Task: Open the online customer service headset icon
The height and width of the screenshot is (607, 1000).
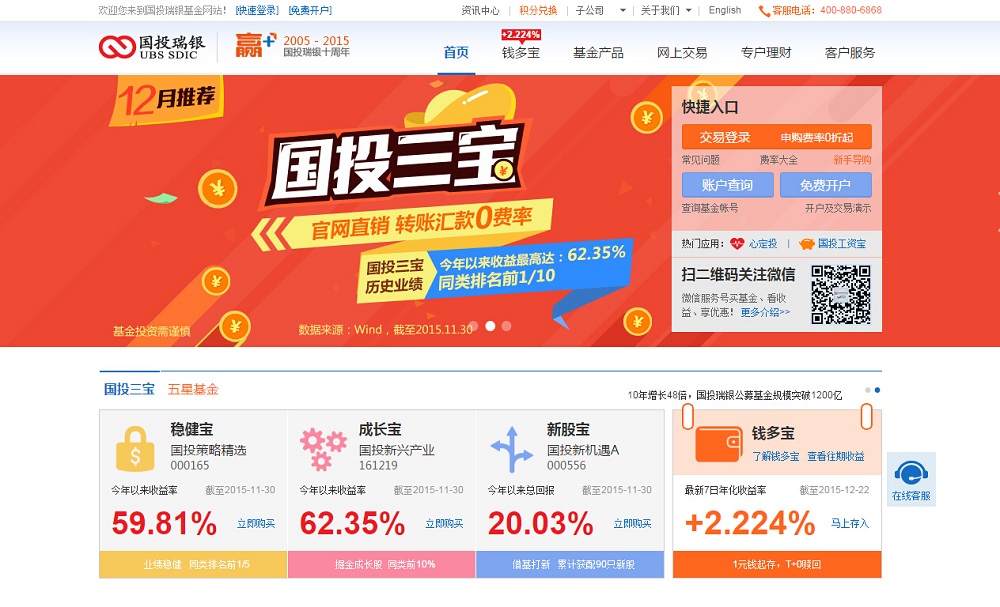Action: coord(911,474)
